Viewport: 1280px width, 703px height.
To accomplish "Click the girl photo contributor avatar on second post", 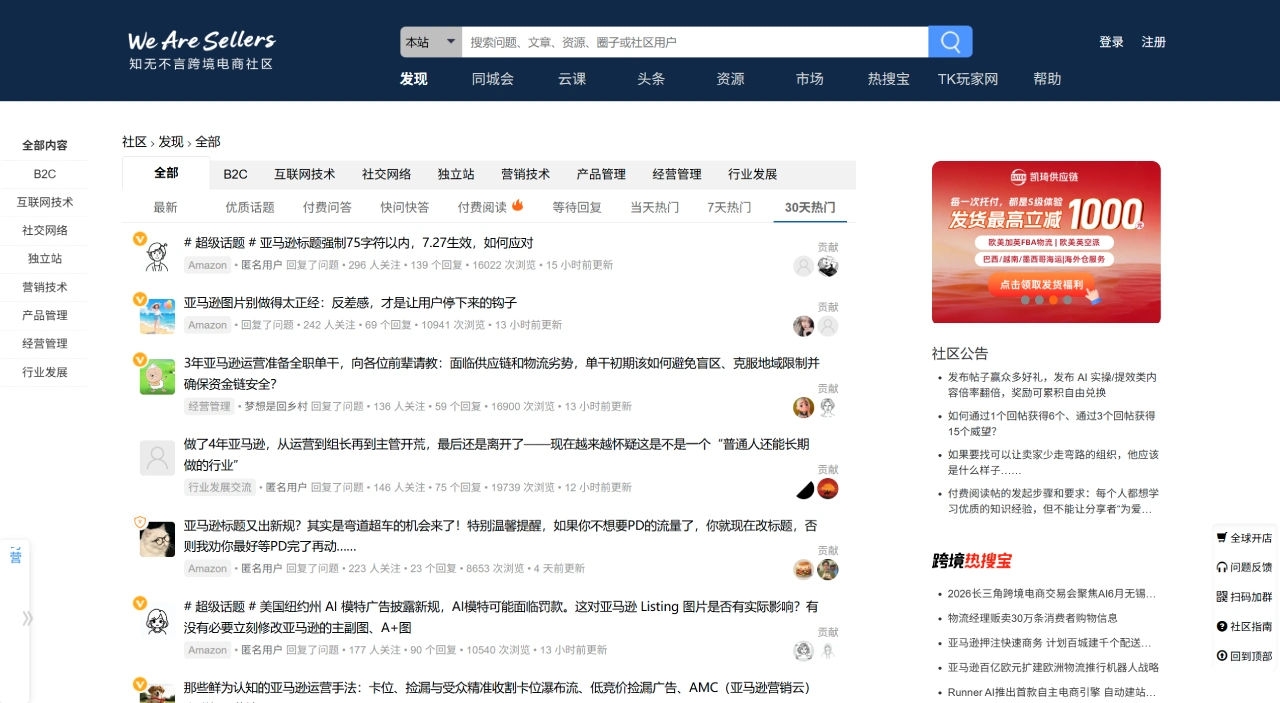I will 803,326.
